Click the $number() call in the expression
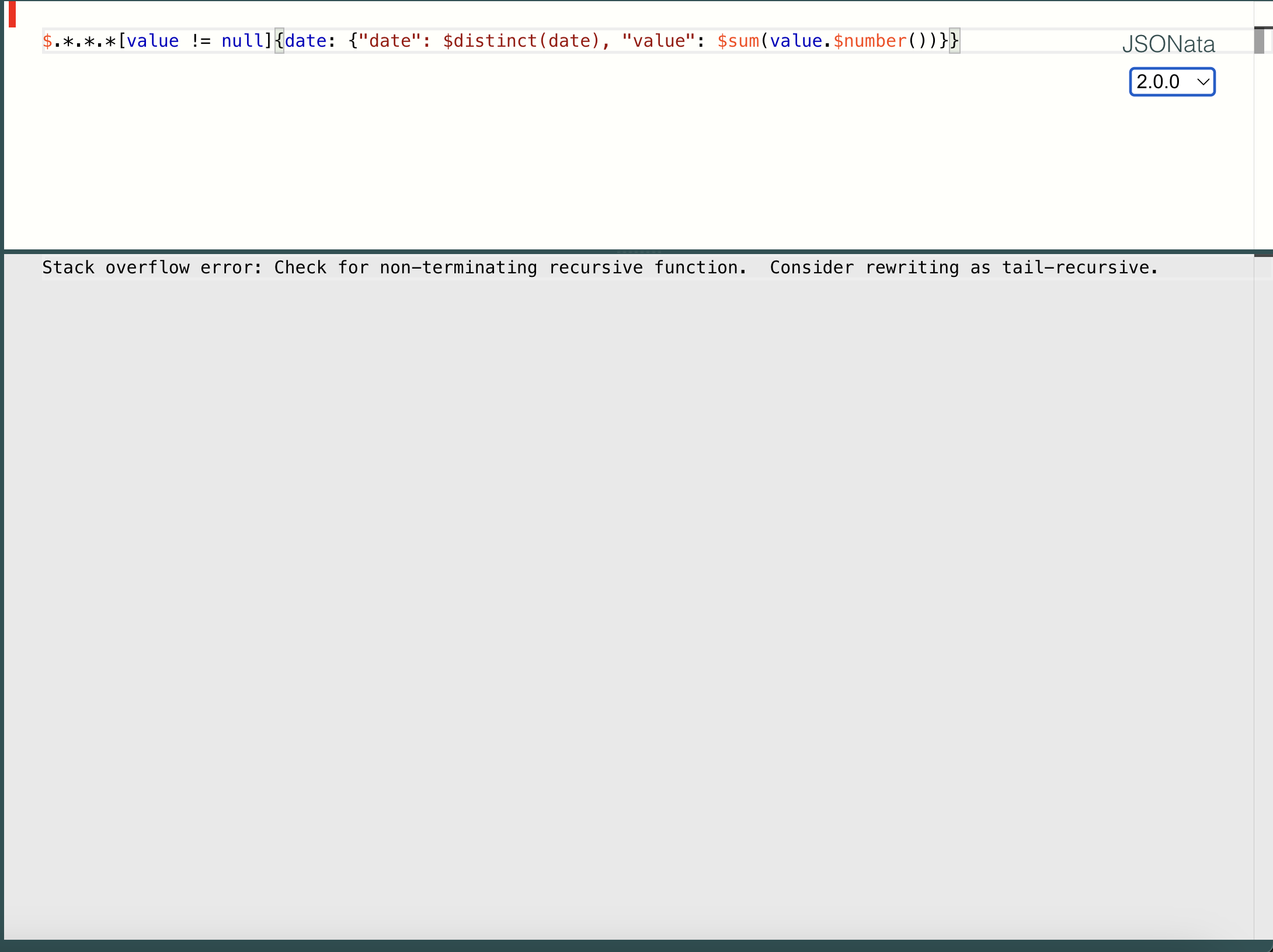 point(876,41)
